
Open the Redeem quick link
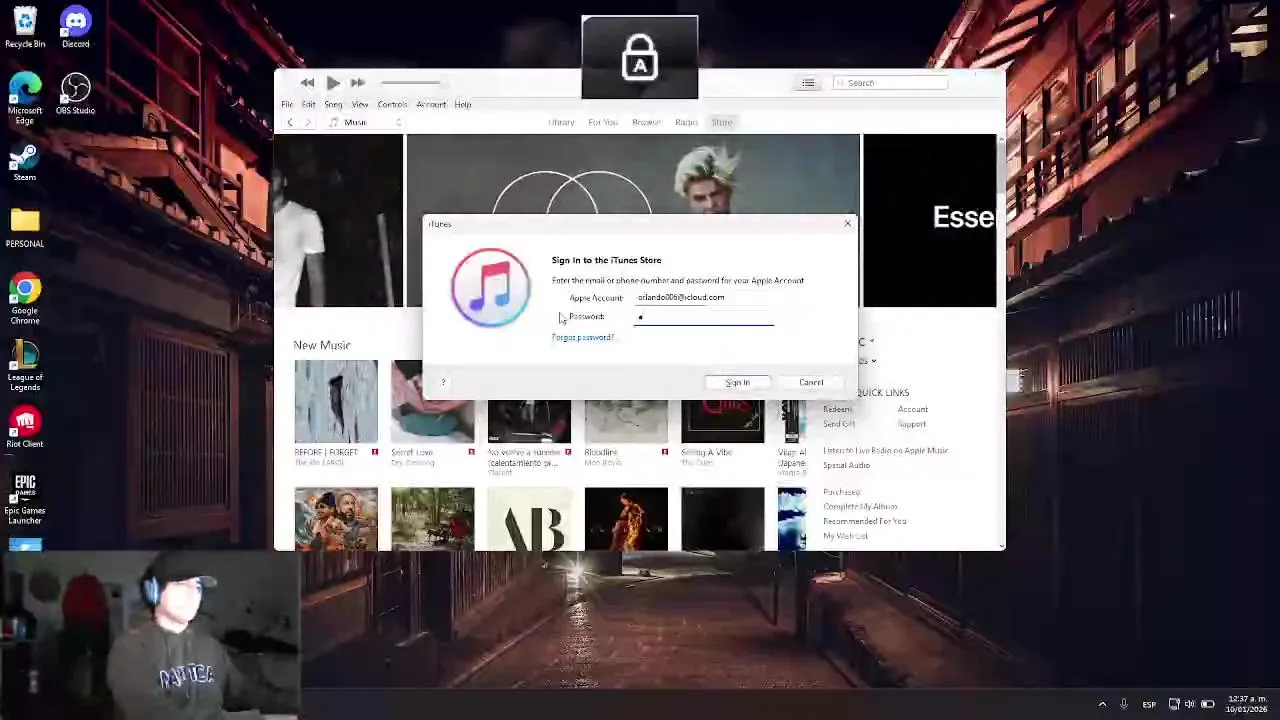[839, 409]
